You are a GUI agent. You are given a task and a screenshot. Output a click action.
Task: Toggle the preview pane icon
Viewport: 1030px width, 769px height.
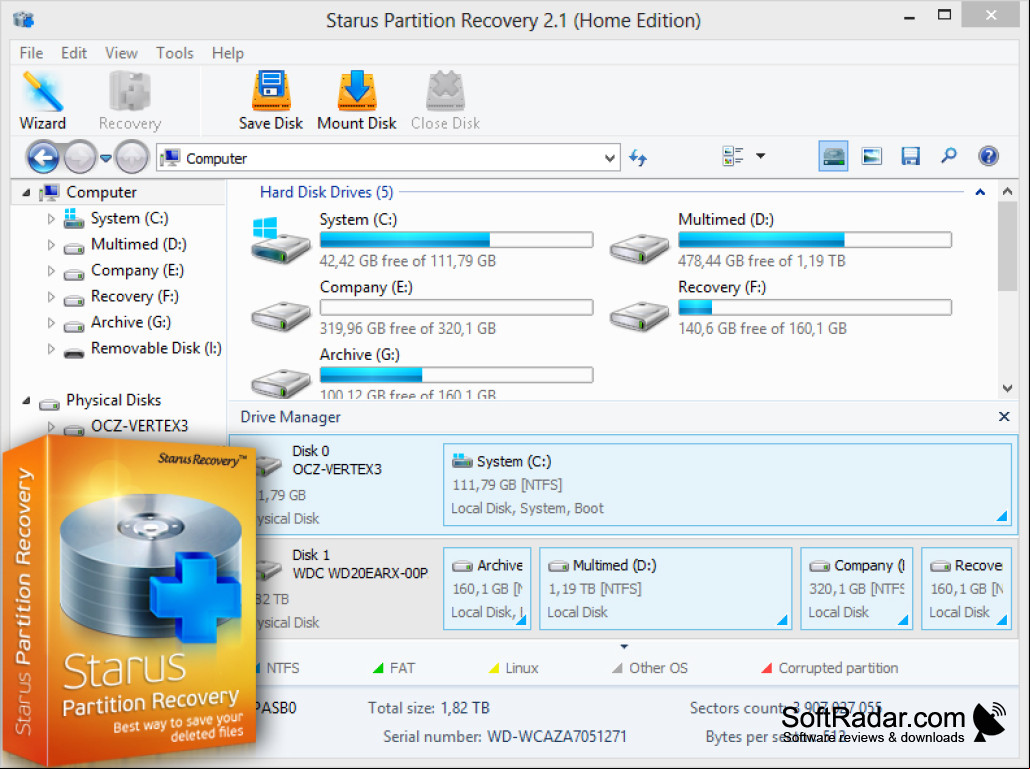click(x=872, y=156)
